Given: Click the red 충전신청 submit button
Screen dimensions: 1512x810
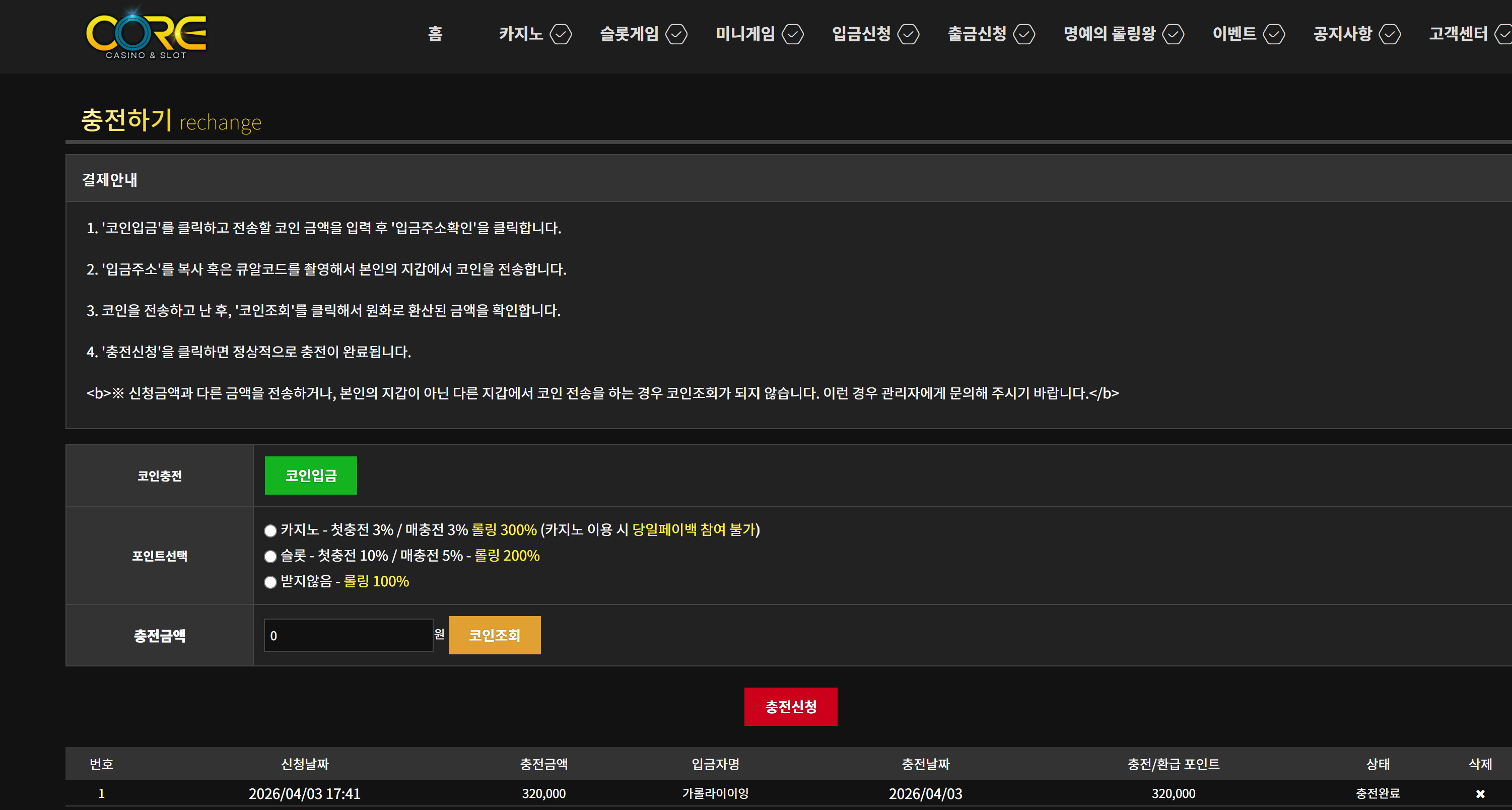Looking at the screenshot, I should pos(790,707).
